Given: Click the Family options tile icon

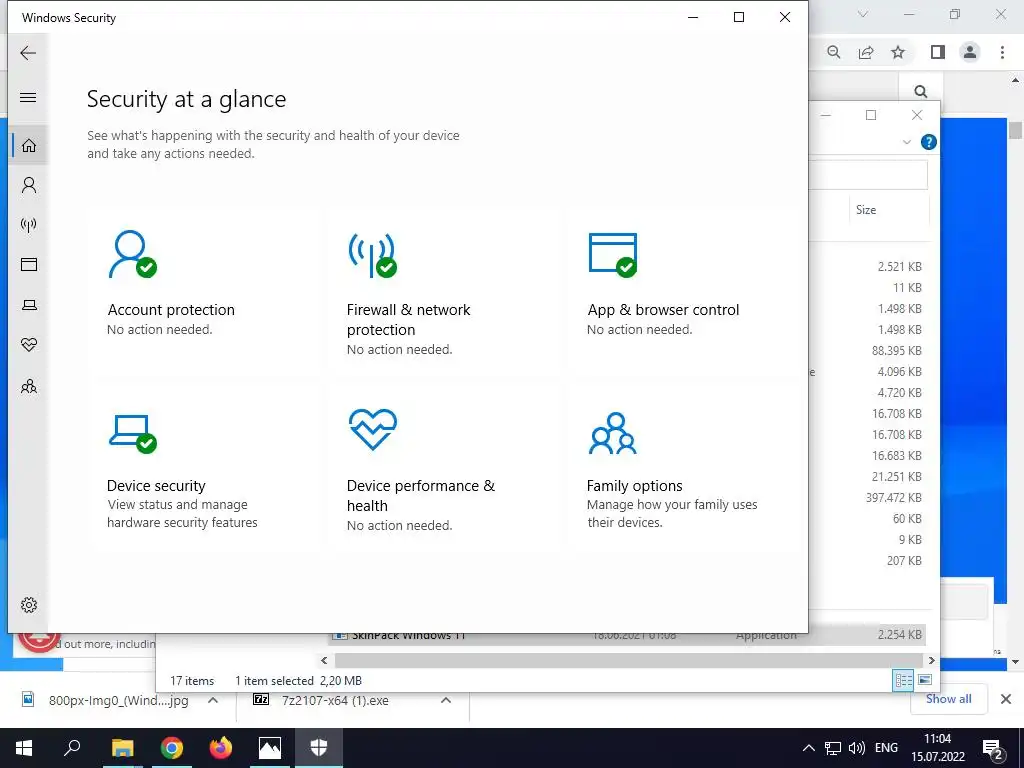Looking at the screenshot, I should tap(613, 433).
